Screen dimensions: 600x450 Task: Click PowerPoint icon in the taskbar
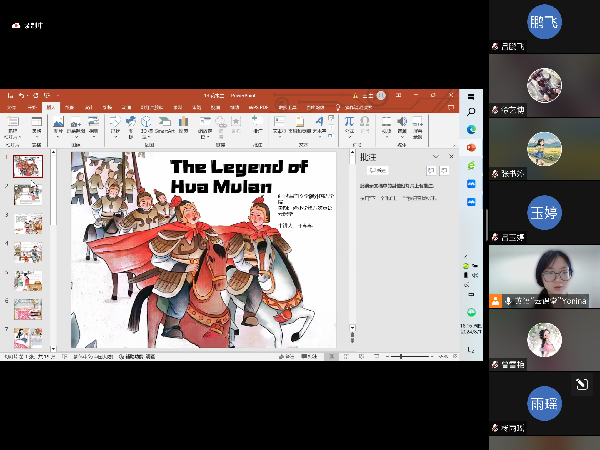(x=471, y=147)
